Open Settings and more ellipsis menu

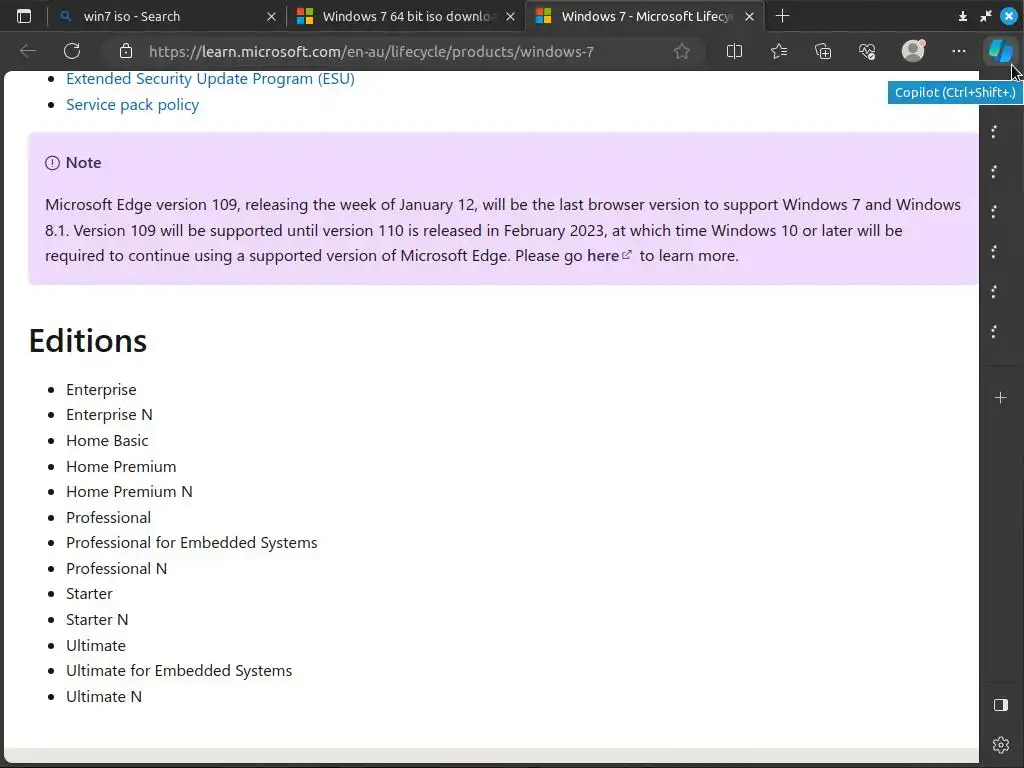click(959, 51)
